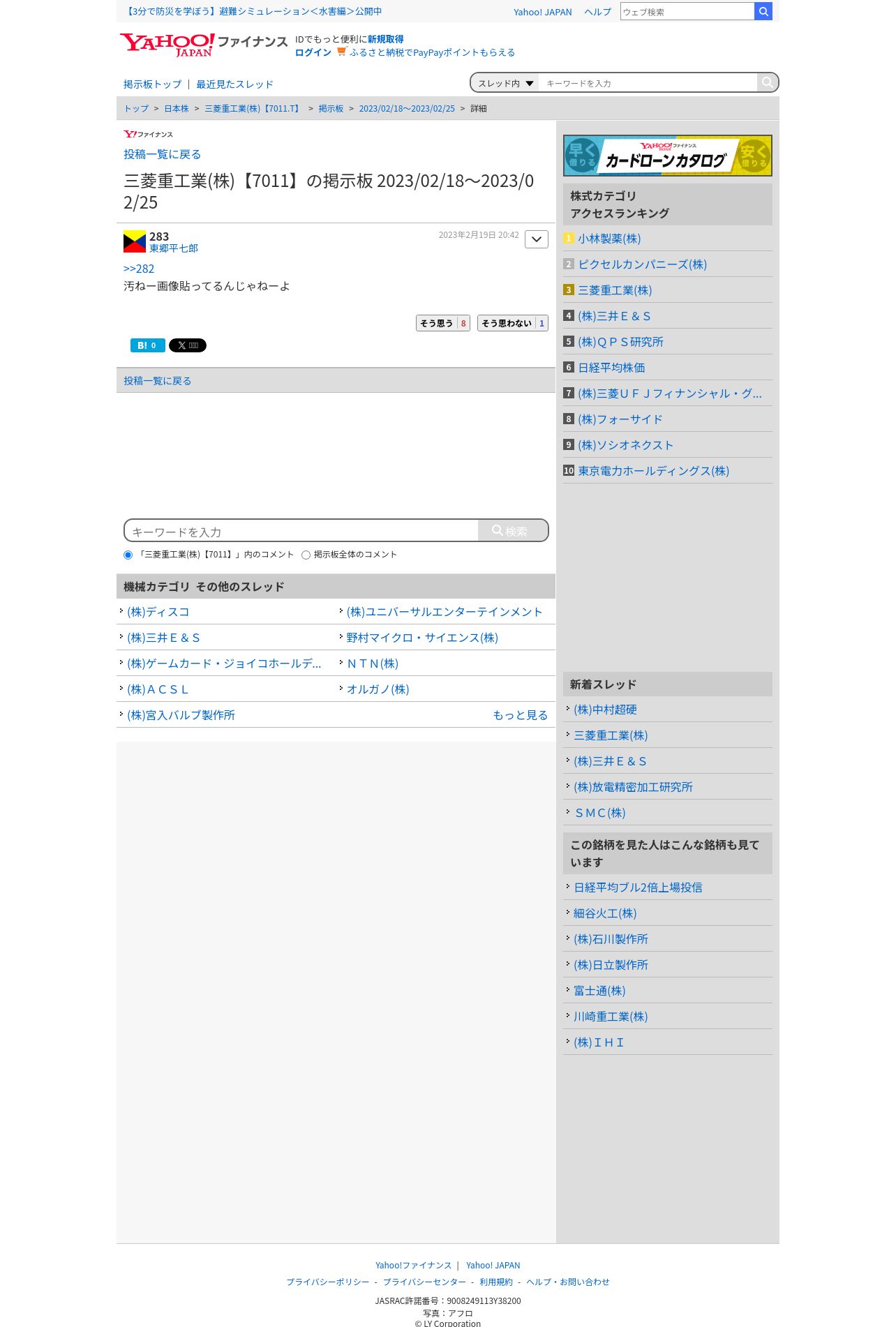Focus the web search input field
The image size is (896, 1327).
tap(687, 11)
